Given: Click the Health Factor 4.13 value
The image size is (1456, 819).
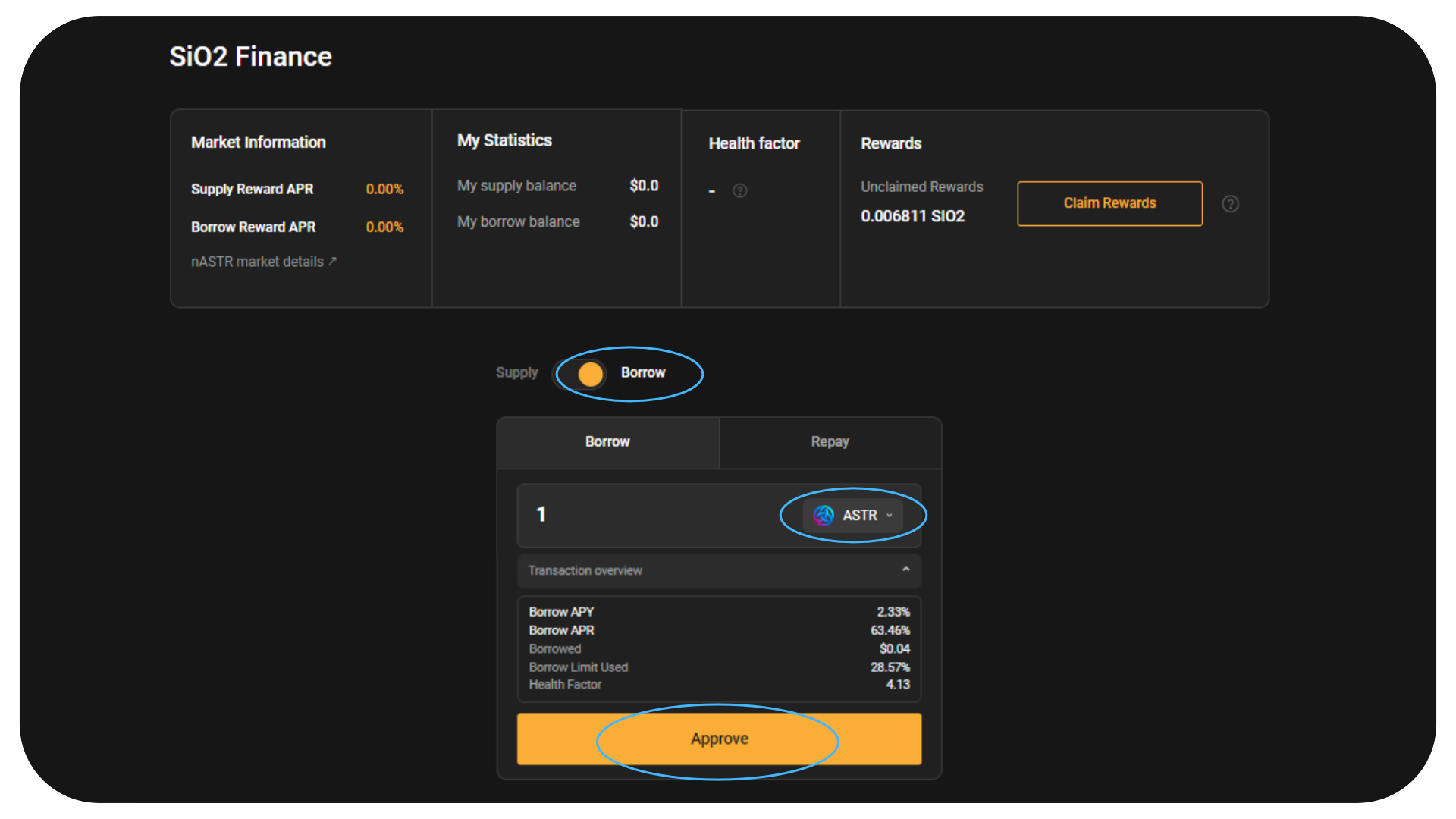Looking at the screenshot, I should click(898, 685).
